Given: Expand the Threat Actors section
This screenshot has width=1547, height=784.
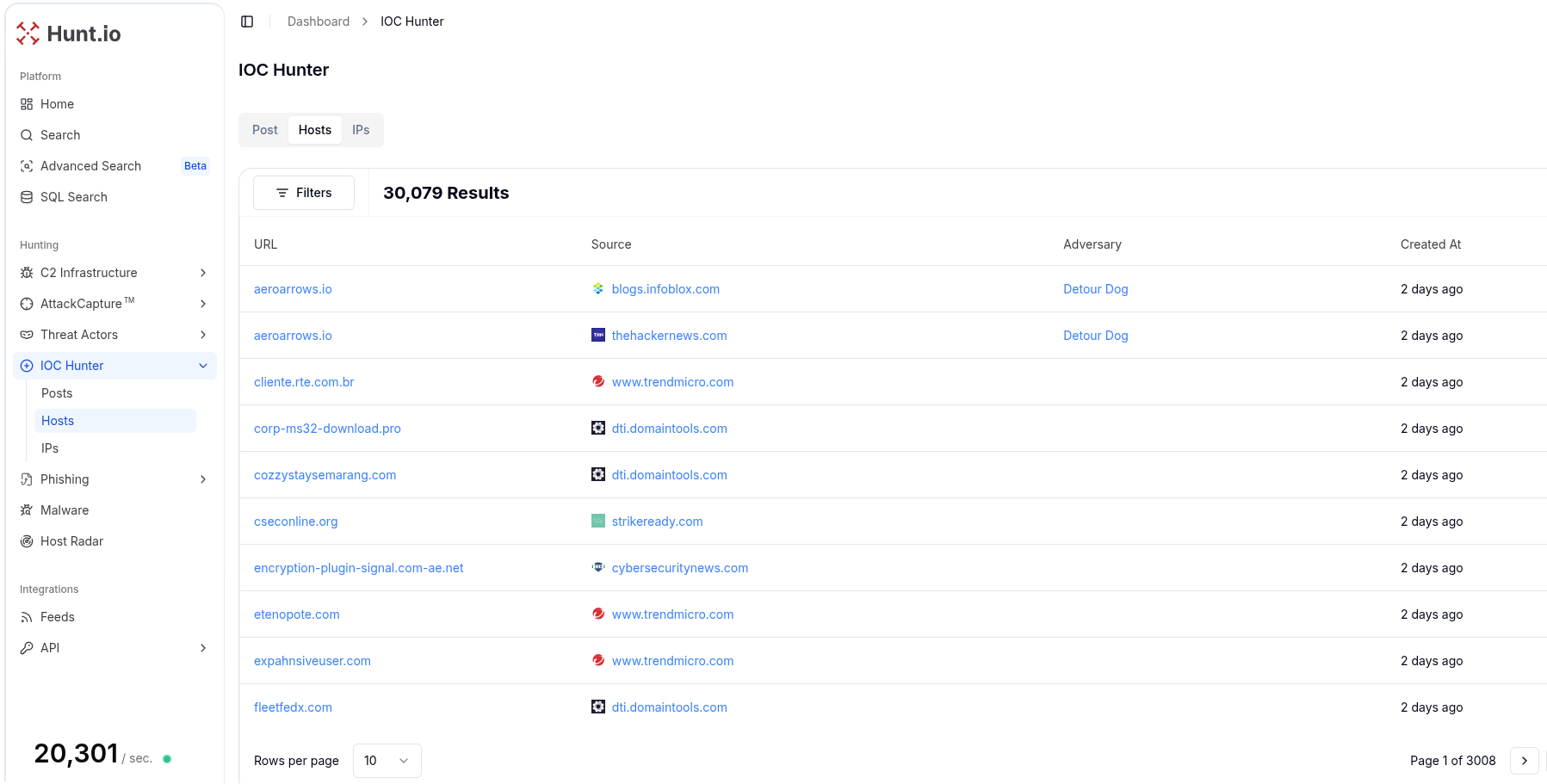Looking at the screenshot, I should (x=203, y=335).
